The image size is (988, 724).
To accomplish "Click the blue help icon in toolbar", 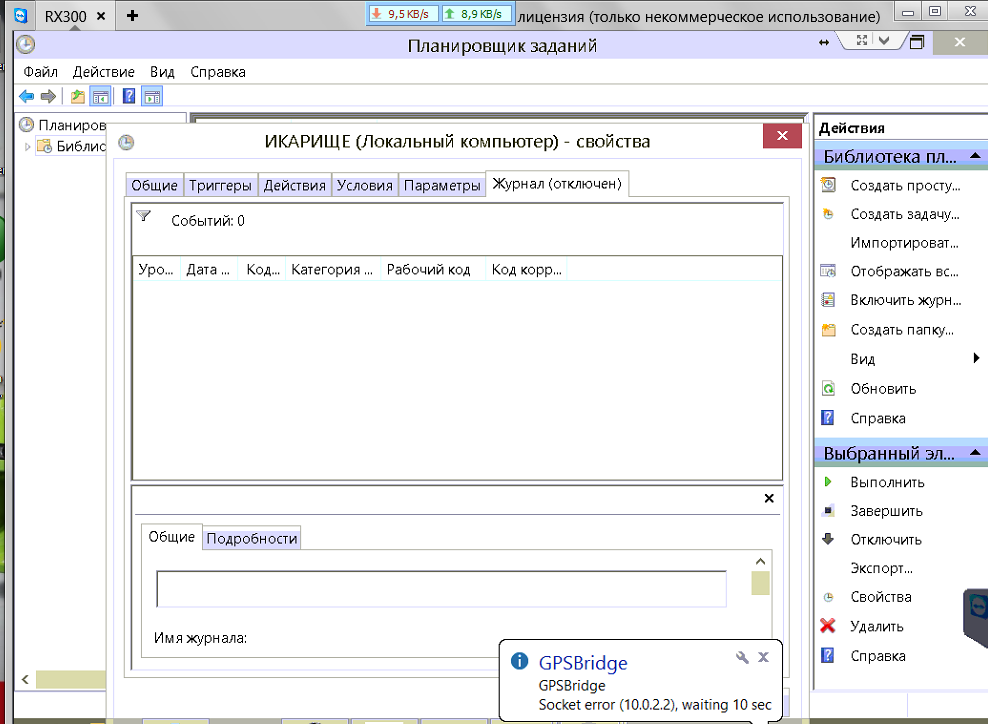I will 129,96.
